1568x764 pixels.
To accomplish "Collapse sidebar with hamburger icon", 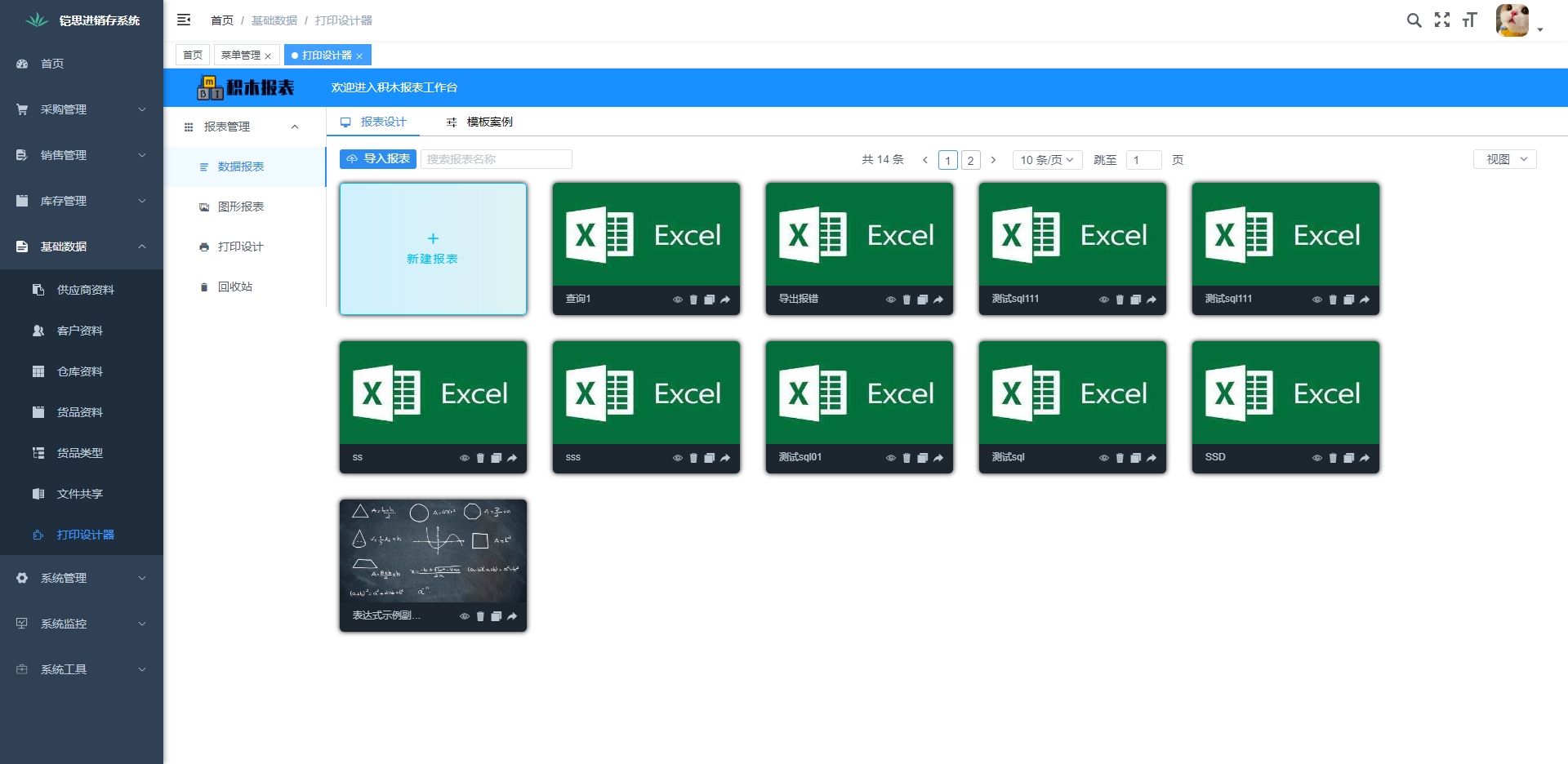I will (184, 20).
